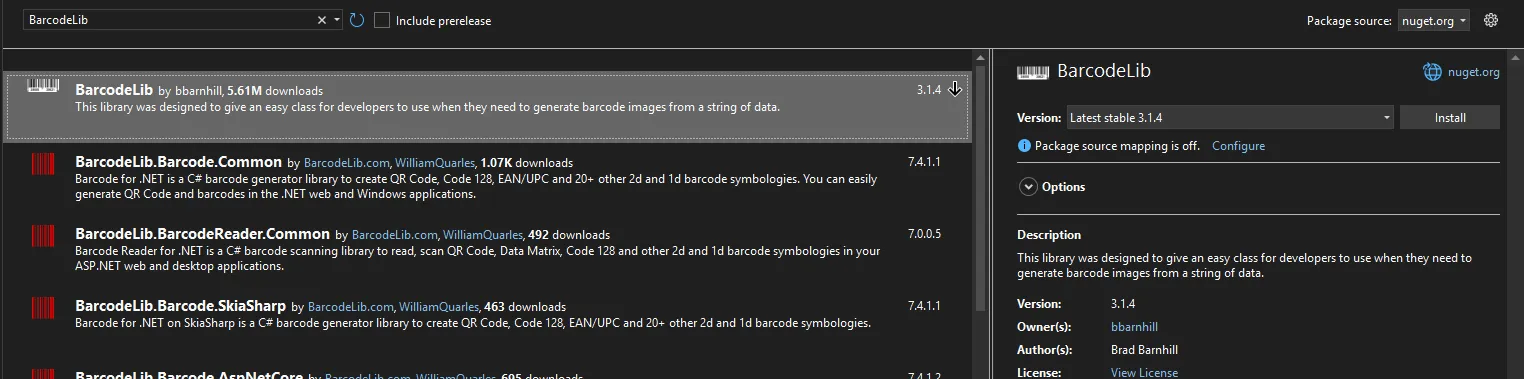Open the Configure package source mapping link
Screen dimensions: 1524x379
coord(1238,146)
